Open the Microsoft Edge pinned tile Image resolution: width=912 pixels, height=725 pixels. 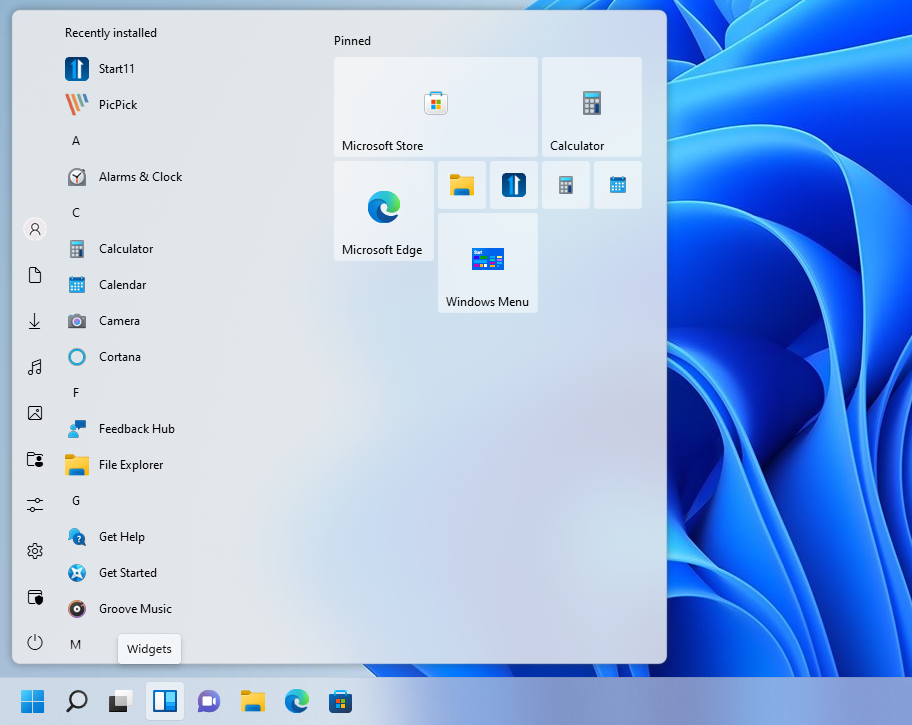coord(384,211)
